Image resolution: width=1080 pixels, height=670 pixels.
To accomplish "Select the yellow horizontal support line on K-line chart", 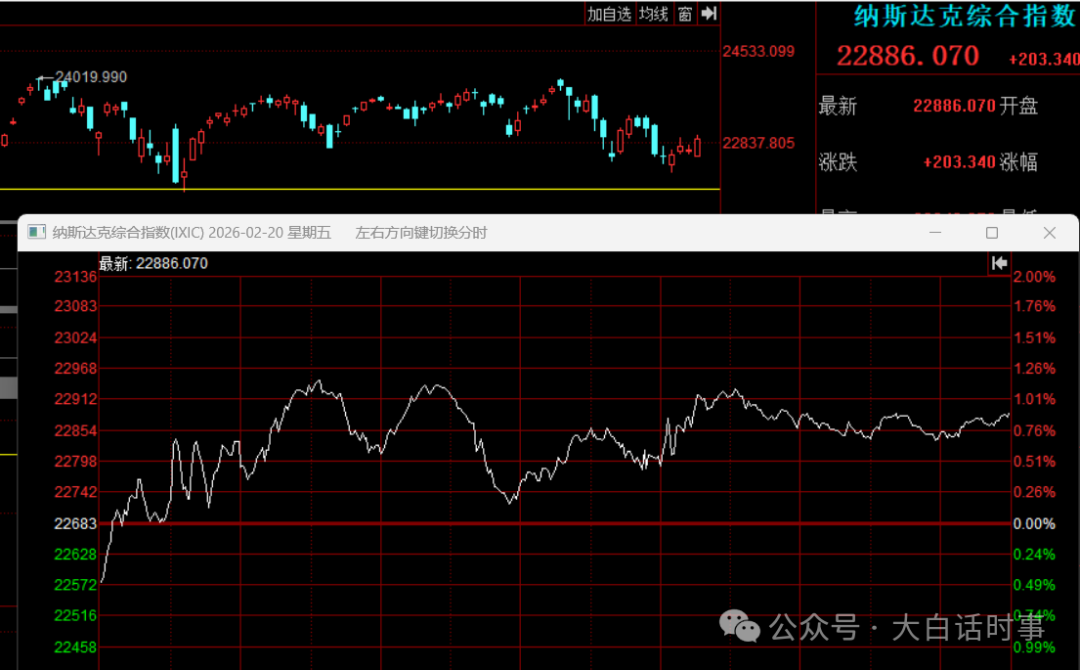I will tap(360, 189).
